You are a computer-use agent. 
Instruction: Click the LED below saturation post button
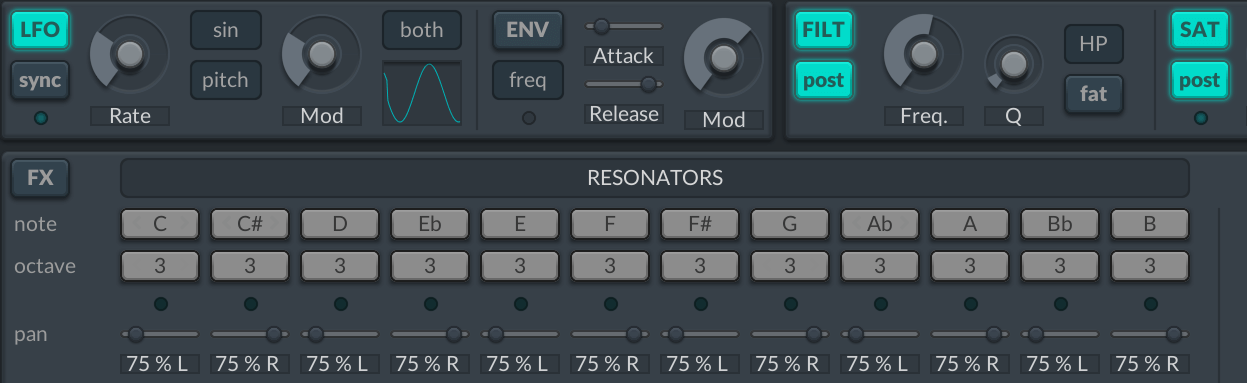click(1200, 119)
